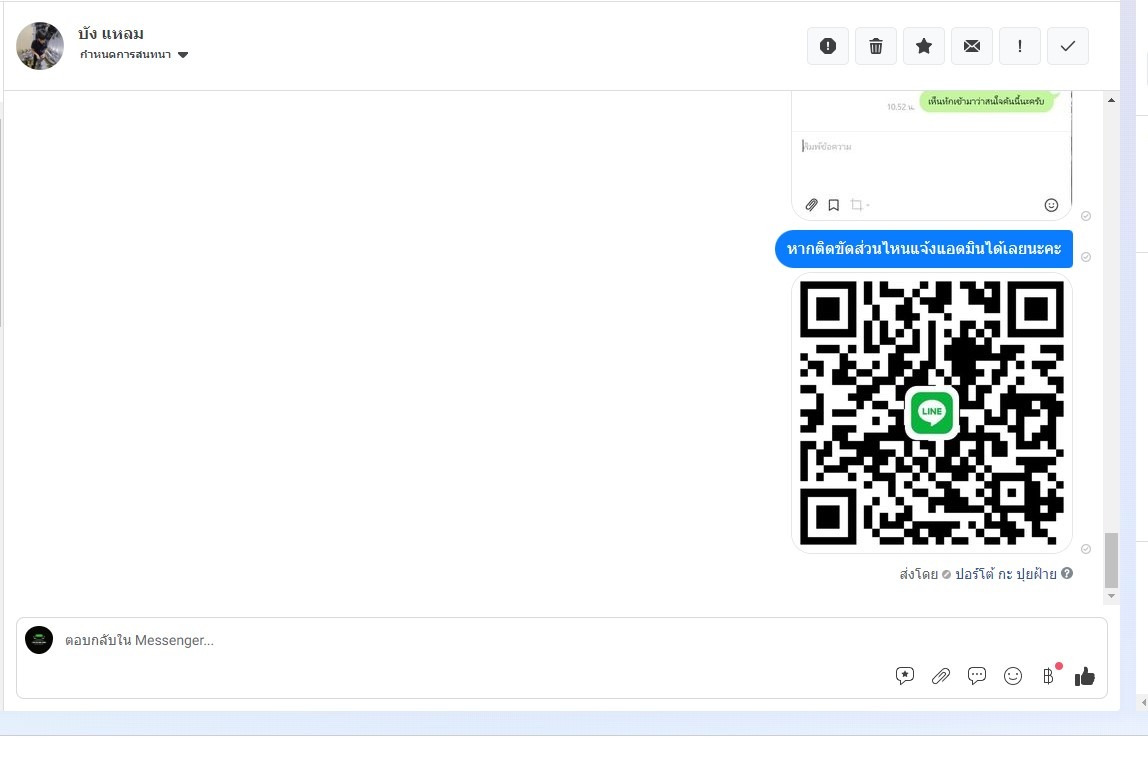Open the LINE QR code image
Viewport: 1148px width, 764px height.
(931, 413)
